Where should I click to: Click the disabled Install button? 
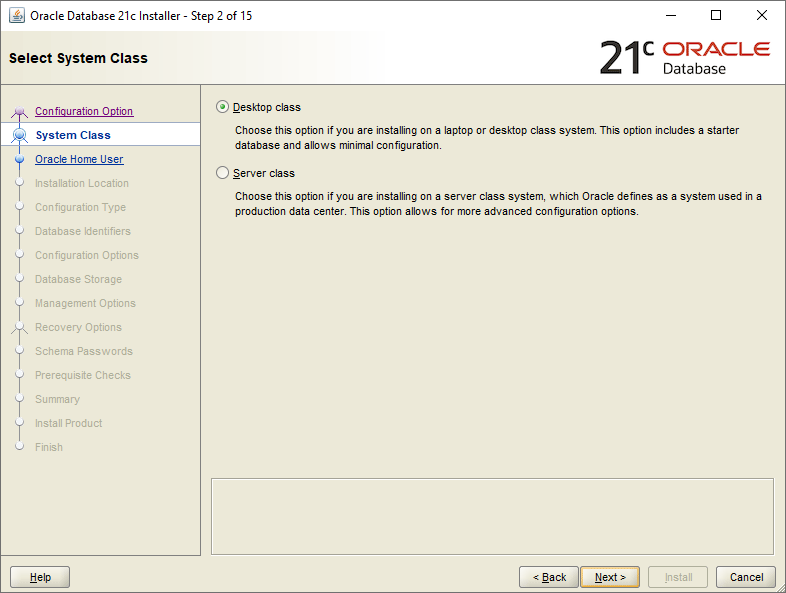click(678, 577)
